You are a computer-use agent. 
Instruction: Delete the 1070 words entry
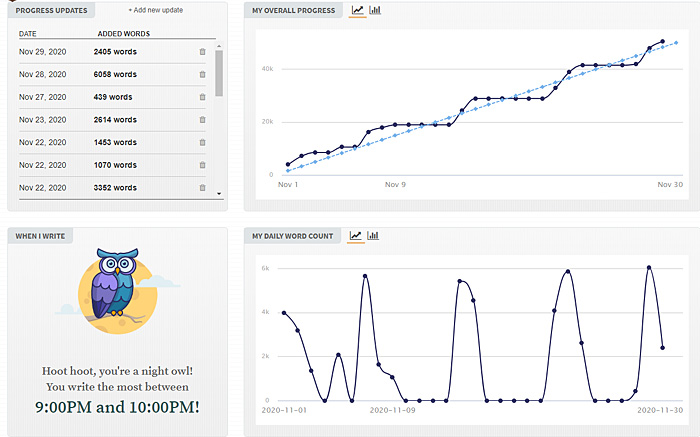pyautogui.click(x=202, y=165)
